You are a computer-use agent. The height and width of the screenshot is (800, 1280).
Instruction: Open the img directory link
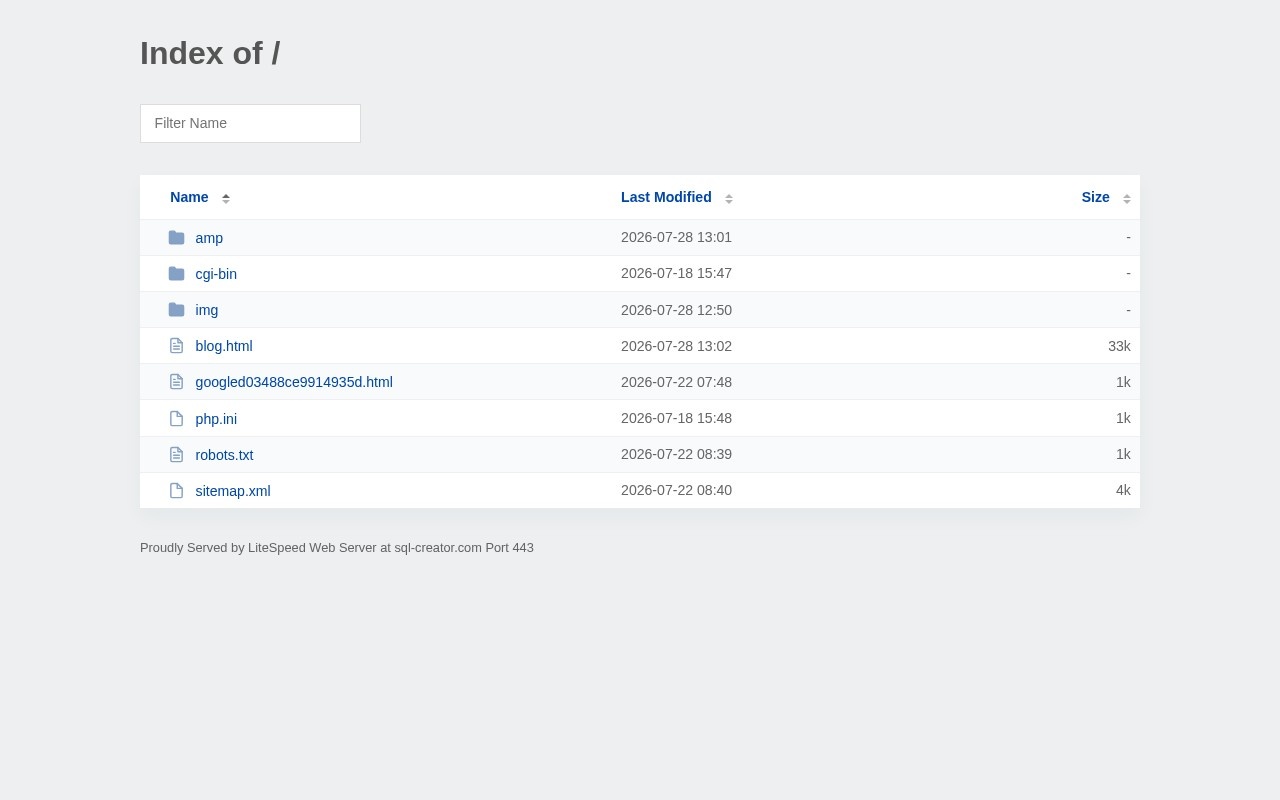(207, 310)
